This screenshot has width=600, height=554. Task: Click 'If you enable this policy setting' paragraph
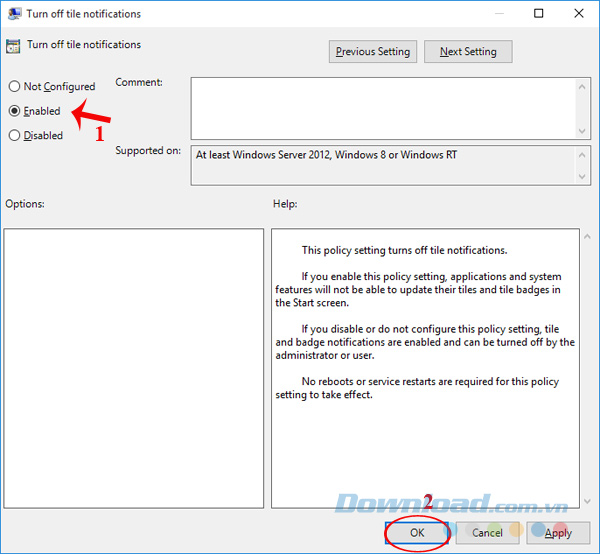click(x=418, y=290)
